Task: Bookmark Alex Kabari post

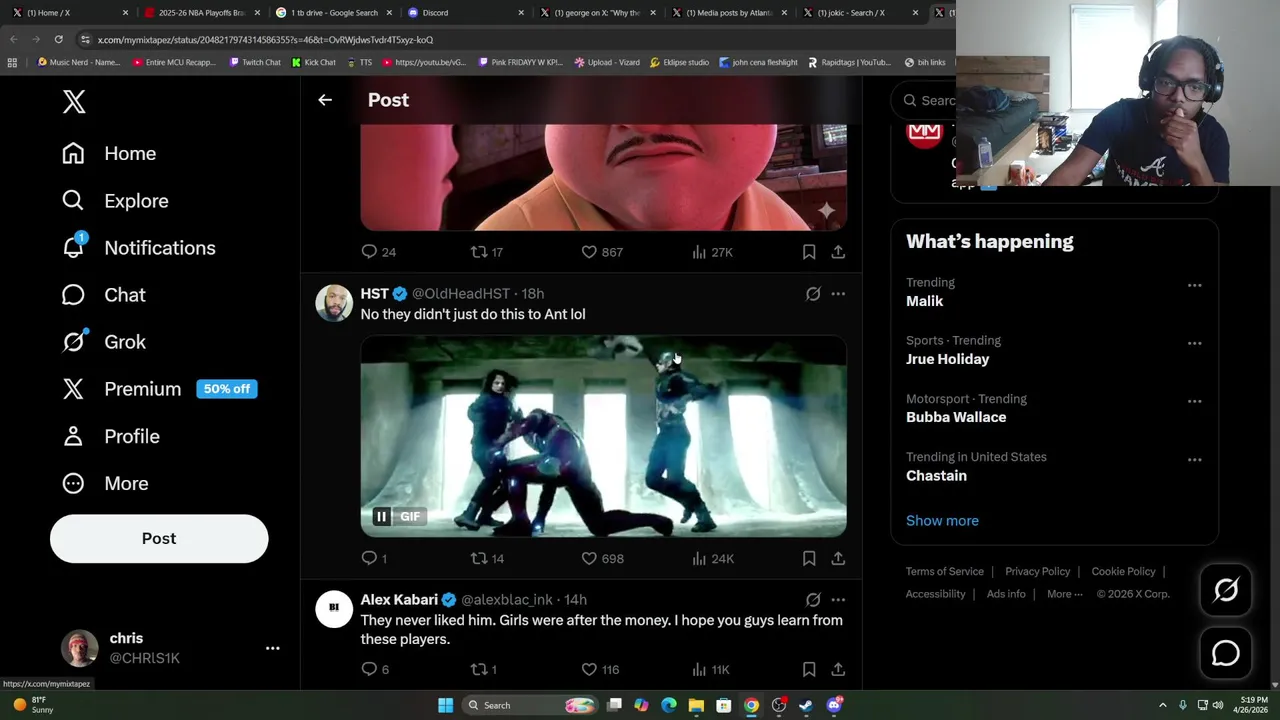Action: click(809, 669)
